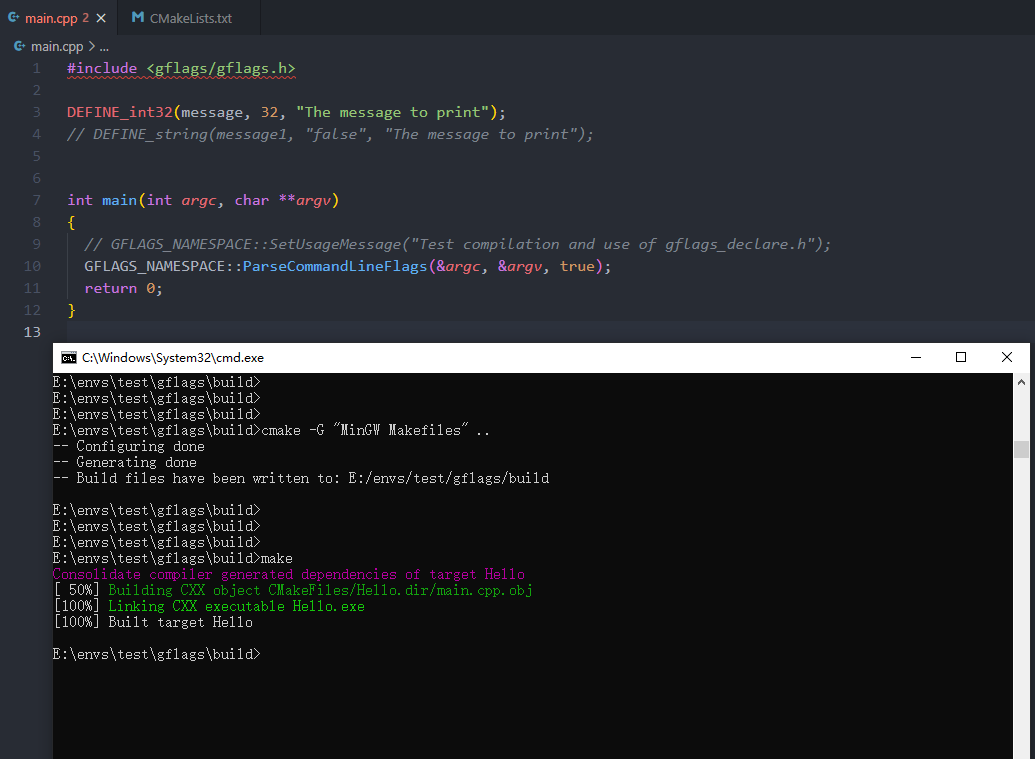Screen dimensions: 1035x759
Task: Click the ParseCommandLineFlags function call
Action: [x=338, y=266]
